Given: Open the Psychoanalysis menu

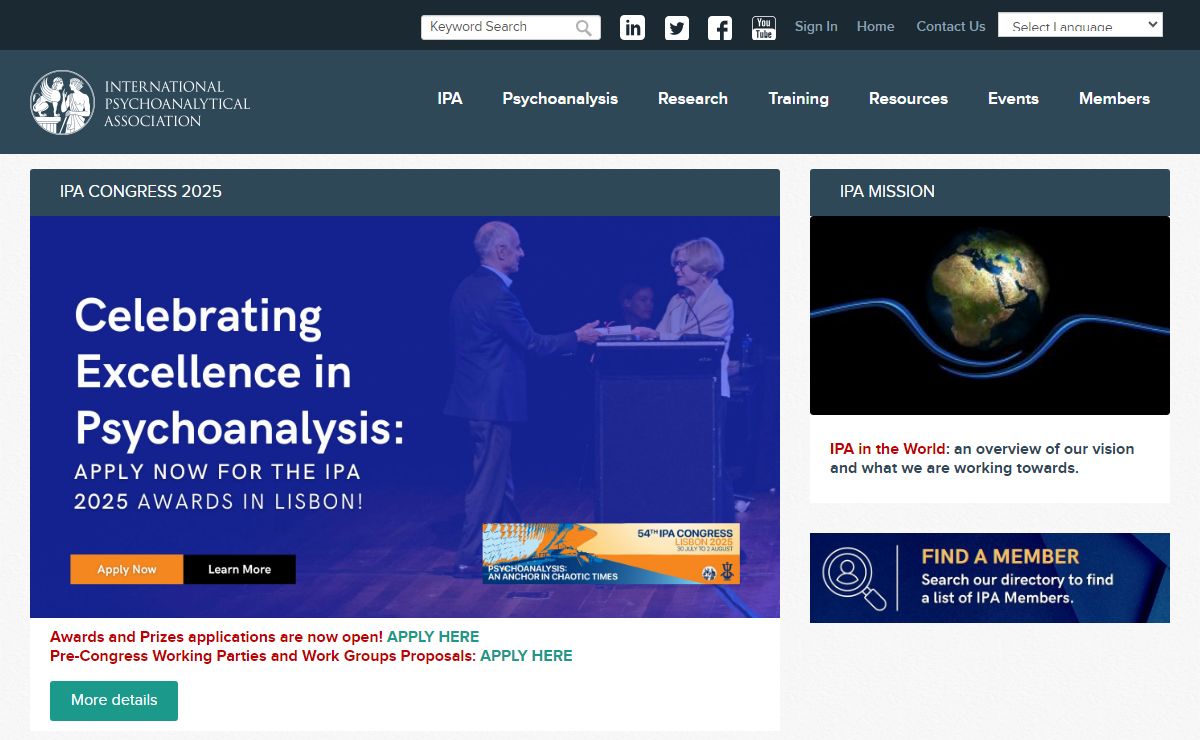Looking at the screenshot, I should (x=560, y=98).
